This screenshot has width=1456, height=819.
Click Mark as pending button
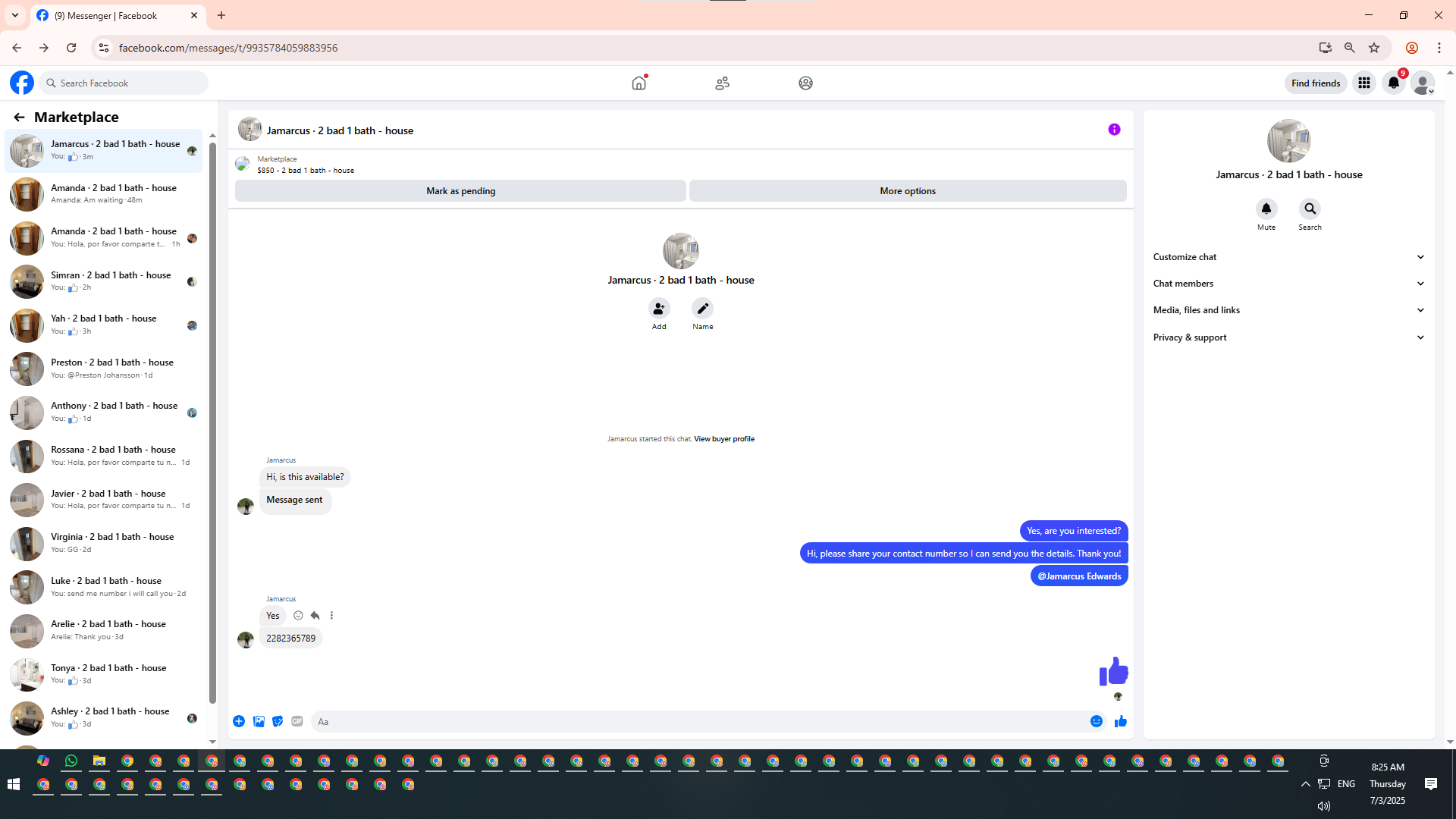tap(460, 191)
